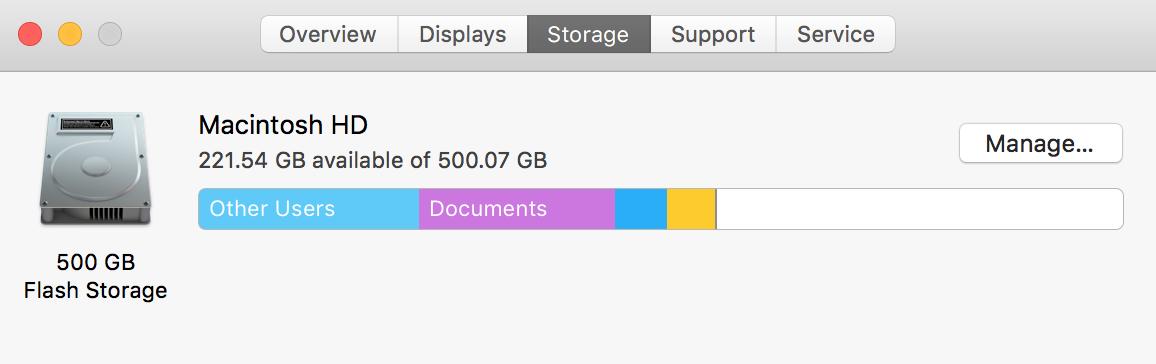This screenshot has height=364, width=1156.
Task: Click the 500 GB Flash Storage label
Action: (x=96, y=276)
